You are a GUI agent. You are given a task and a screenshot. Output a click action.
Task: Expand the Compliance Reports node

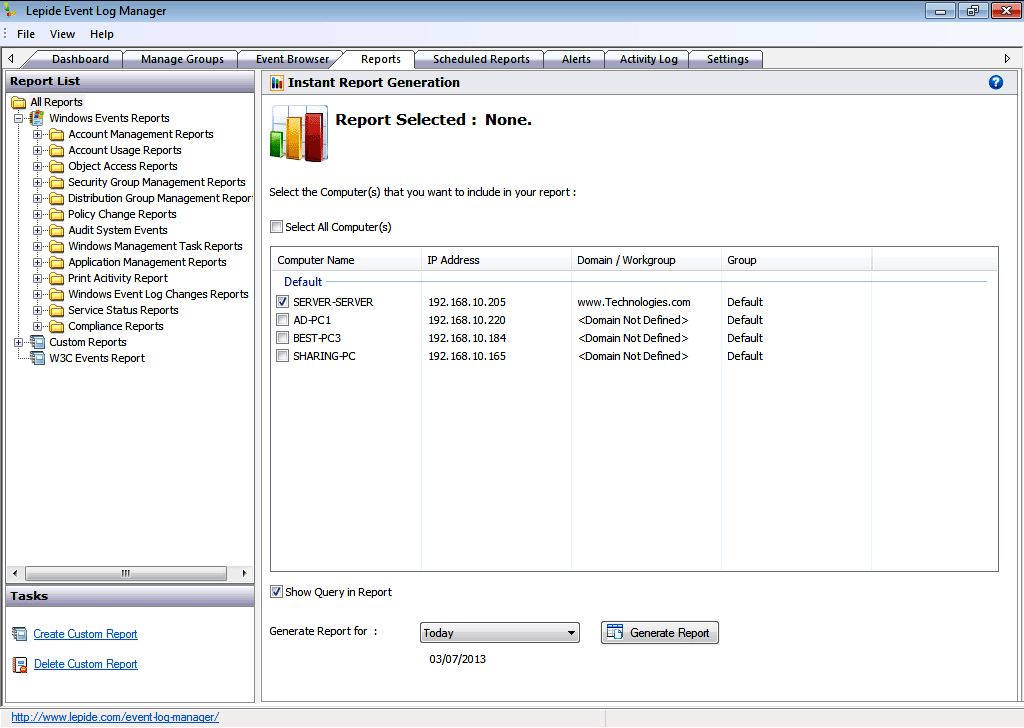coord(37,326)
